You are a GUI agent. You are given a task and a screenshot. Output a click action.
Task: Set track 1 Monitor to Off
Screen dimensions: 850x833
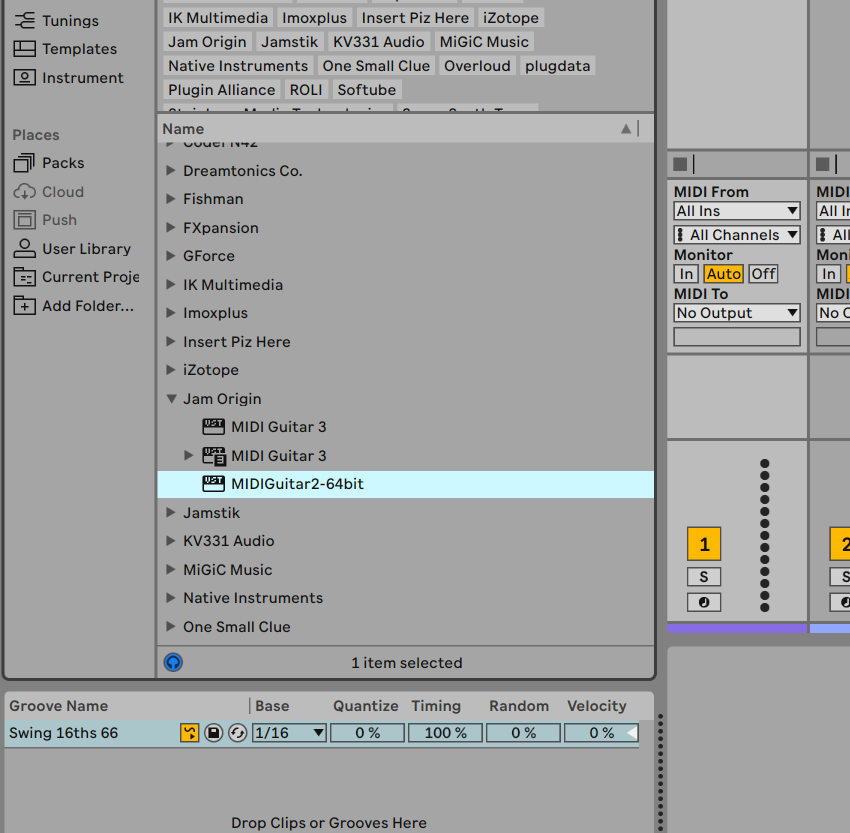point(763,274)
